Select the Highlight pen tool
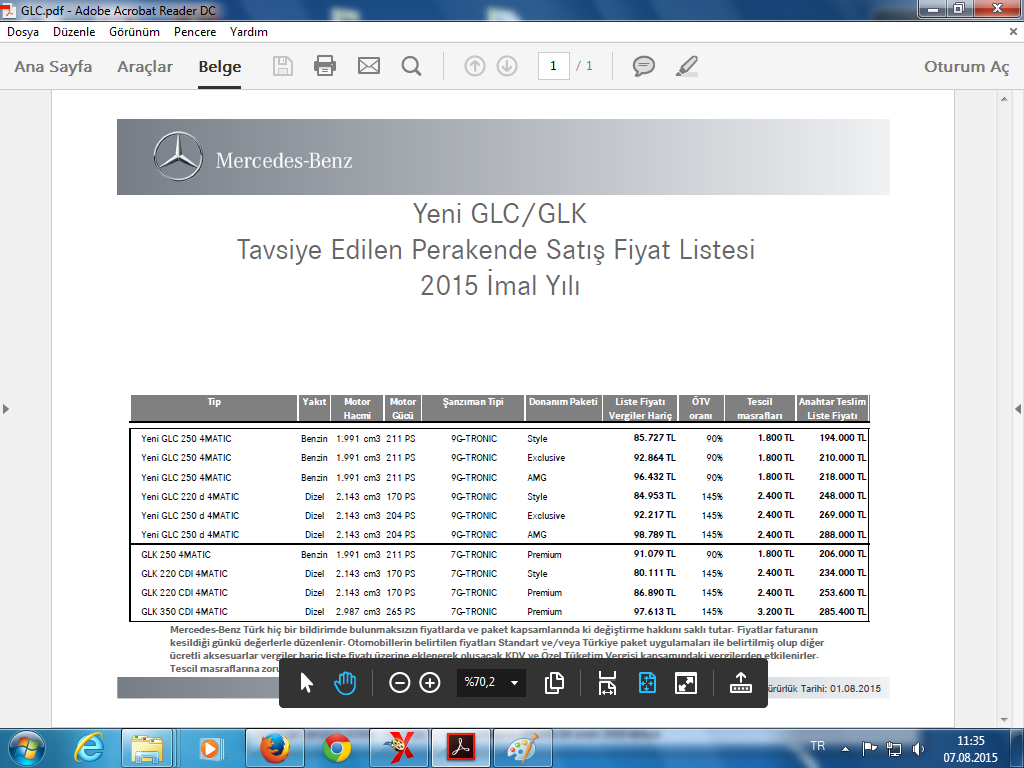 [686, 66]
